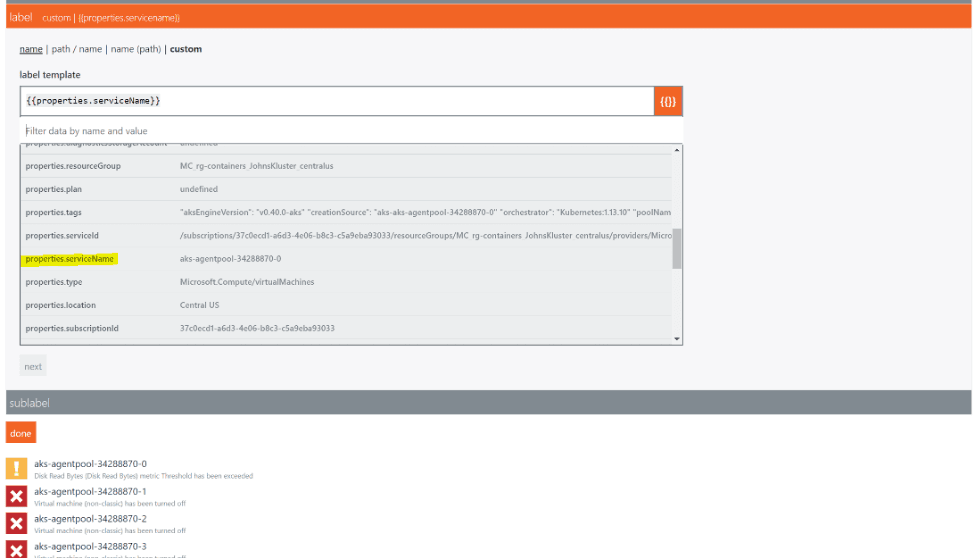Screen dimensions: 974x558
Task: Click the 'Disk Read Bytes metric Threshold has been exceeded' message
Action: pyautogui.click(x=143, y=476)
